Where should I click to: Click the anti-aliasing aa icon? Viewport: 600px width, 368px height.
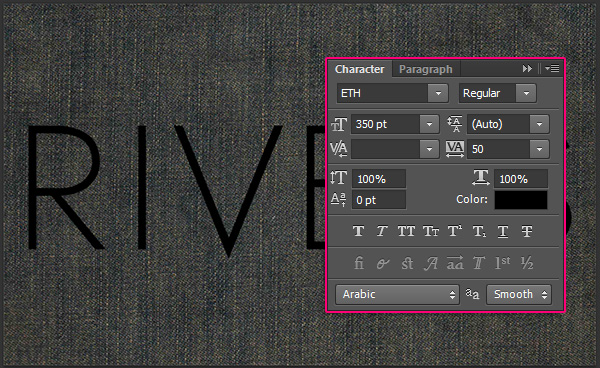(472, 294)
